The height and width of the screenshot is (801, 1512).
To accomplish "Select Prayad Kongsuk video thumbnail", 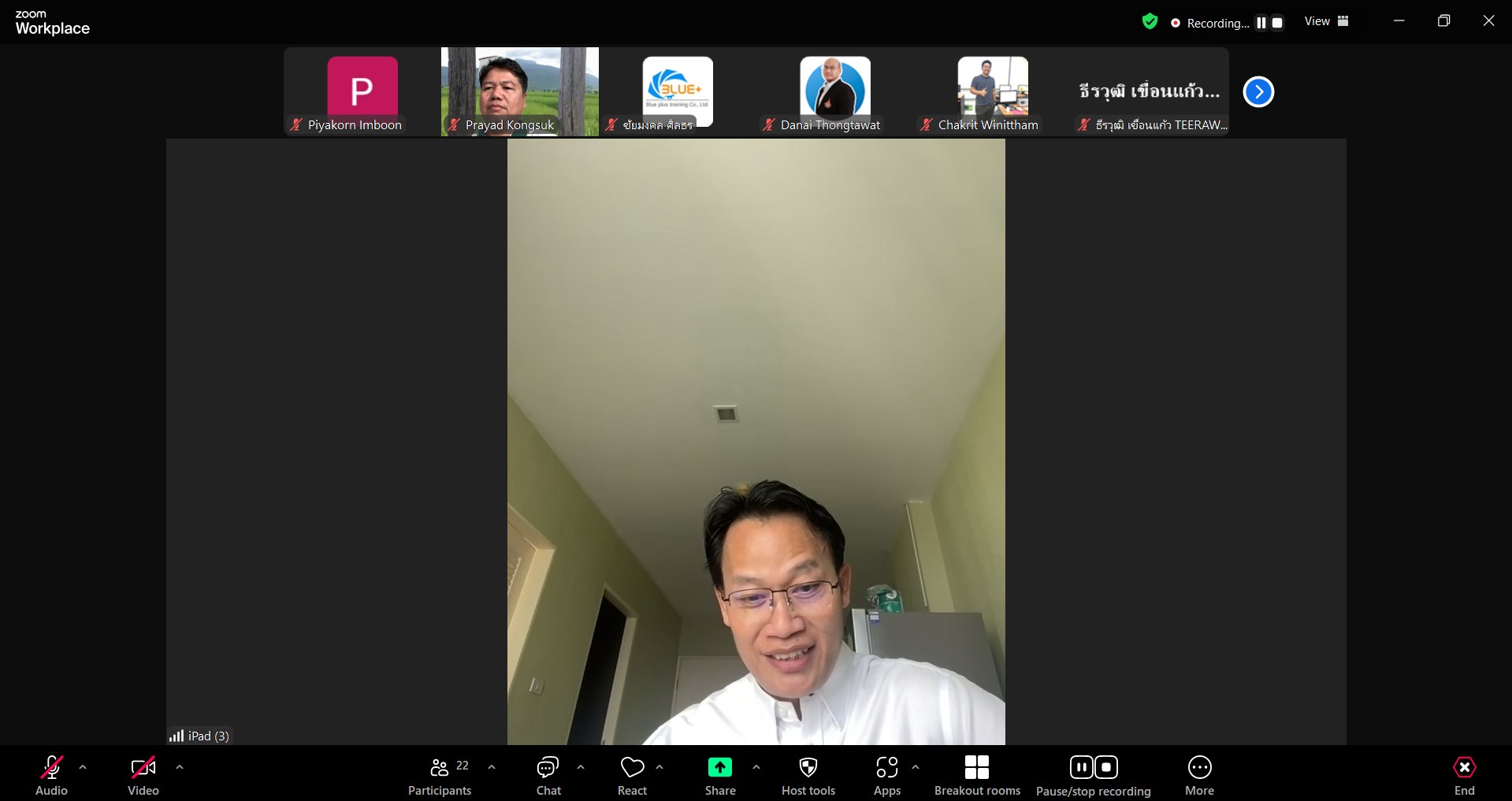I will pyautogui.click(x=519, y=91).
